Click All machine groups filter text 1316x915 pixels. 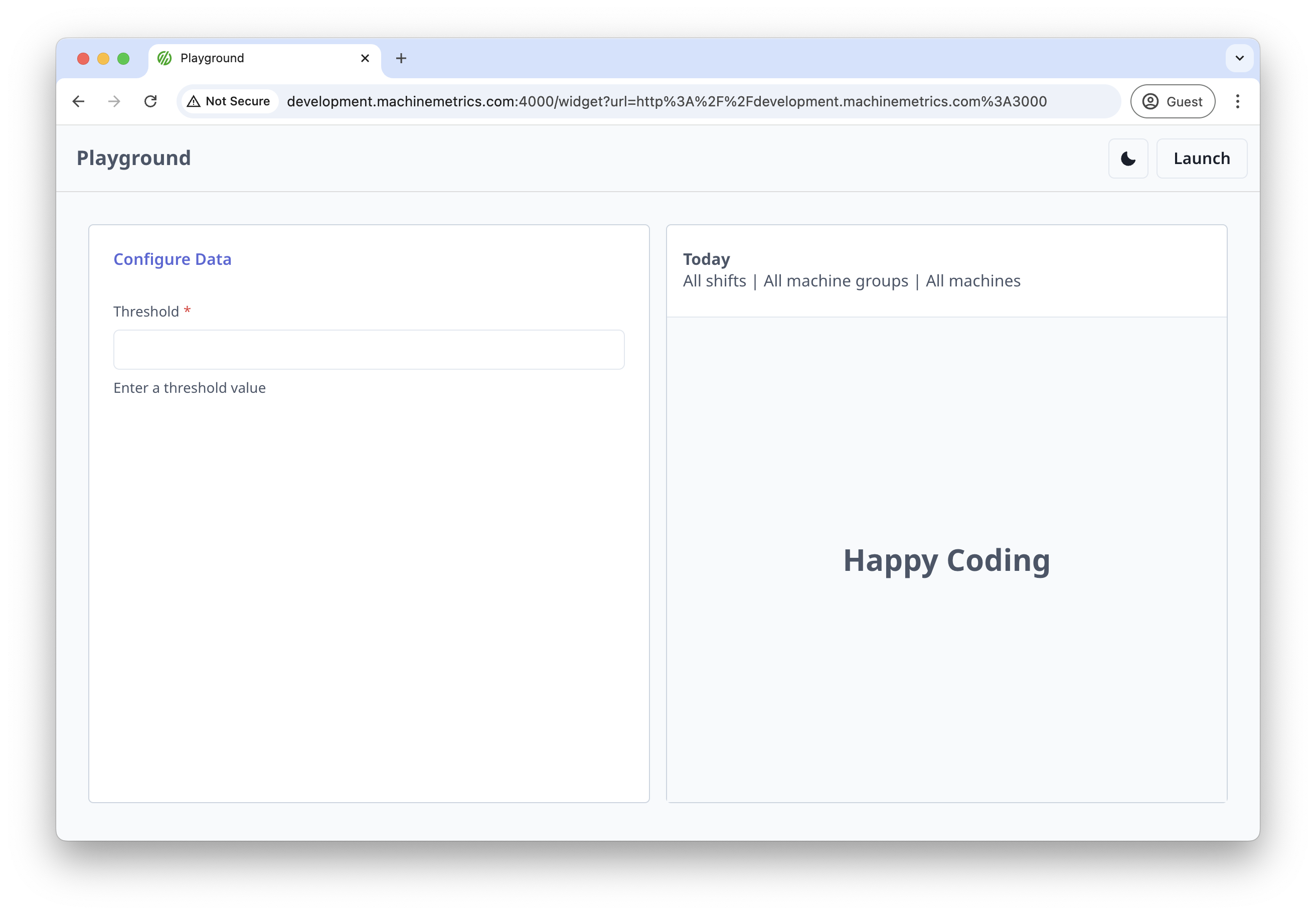836,281
